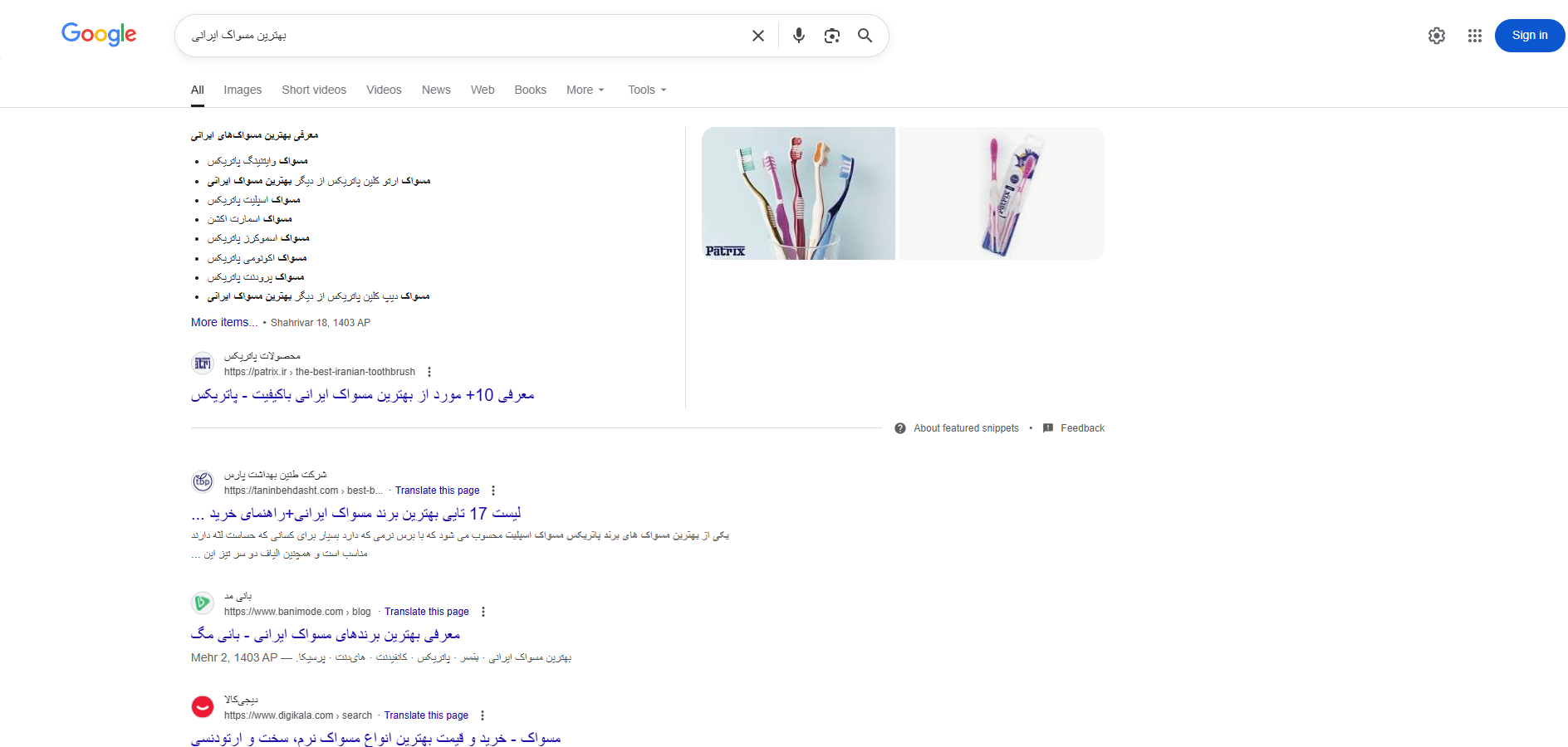The image size is (1568, 747).
Task: Open search by image camera icon
Action: click(x=832, y=36)
